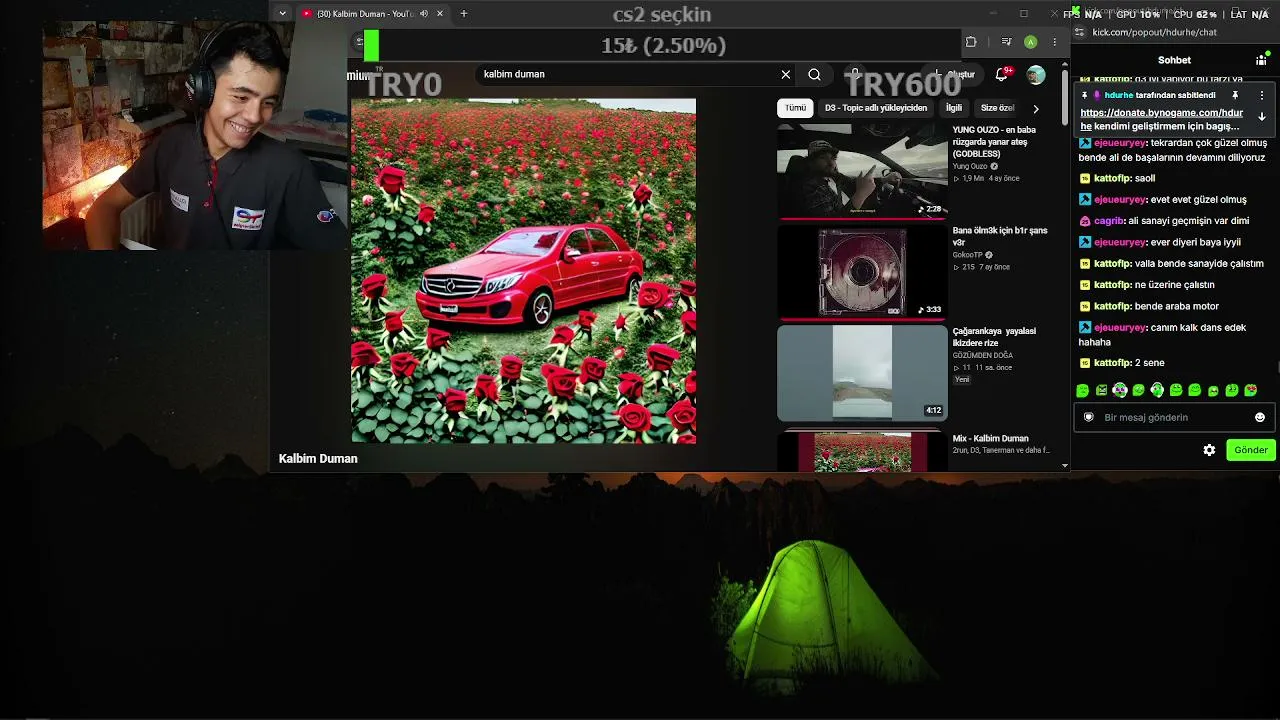1280x720 pixels.
Task: Mute the Kalbim Duman tab audio icon
Action: click(423, 14)
